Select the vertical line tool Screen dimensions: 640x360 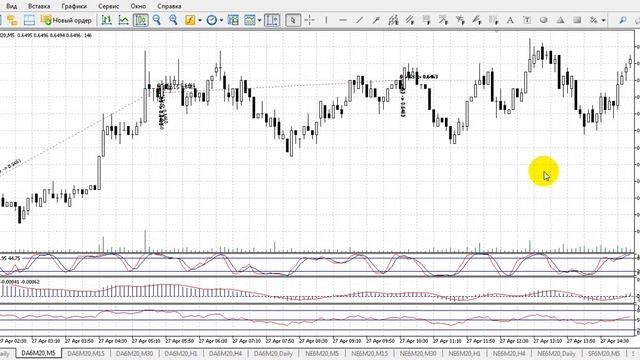[x=326, y=20]
